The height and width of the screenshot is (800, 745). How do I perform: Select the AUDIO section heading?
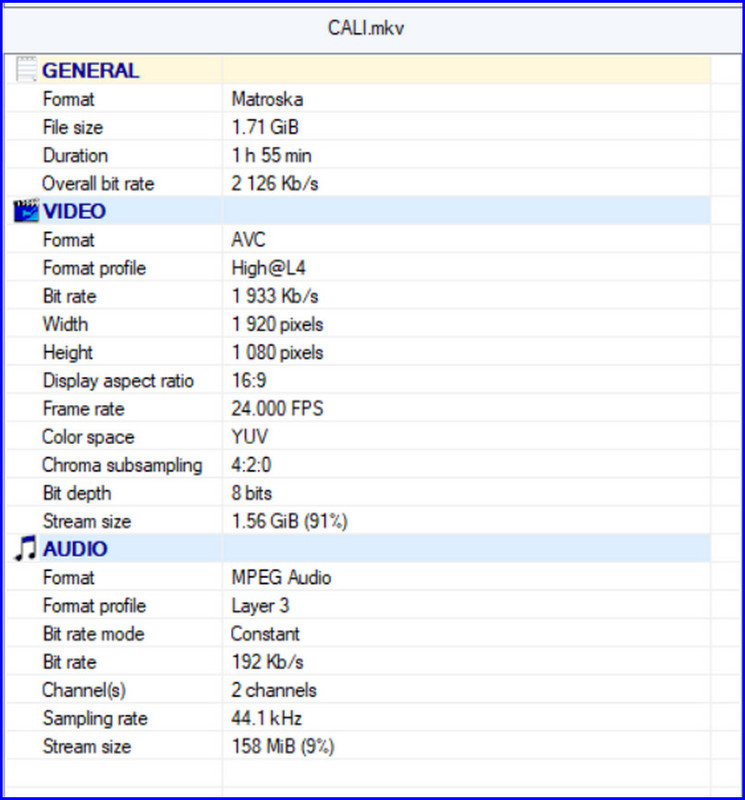[x=75, y=549]
